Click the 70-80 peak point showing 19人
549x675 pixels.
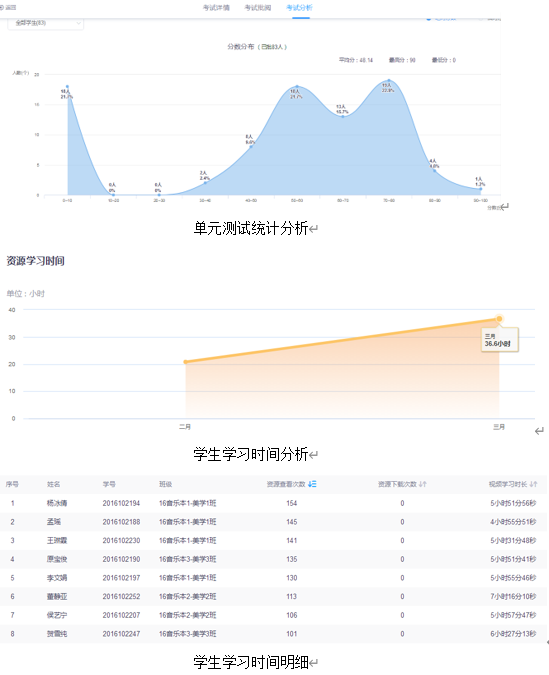click(x=389, y=81)
